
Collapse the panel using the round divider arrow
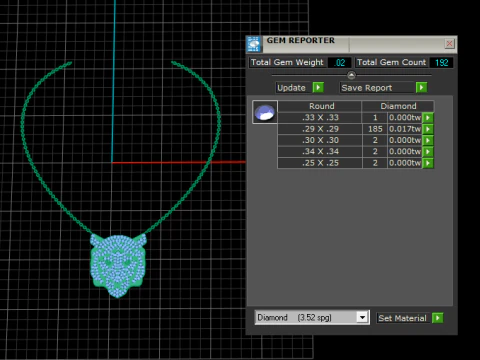pyautogui.click(x=351, y=75)
